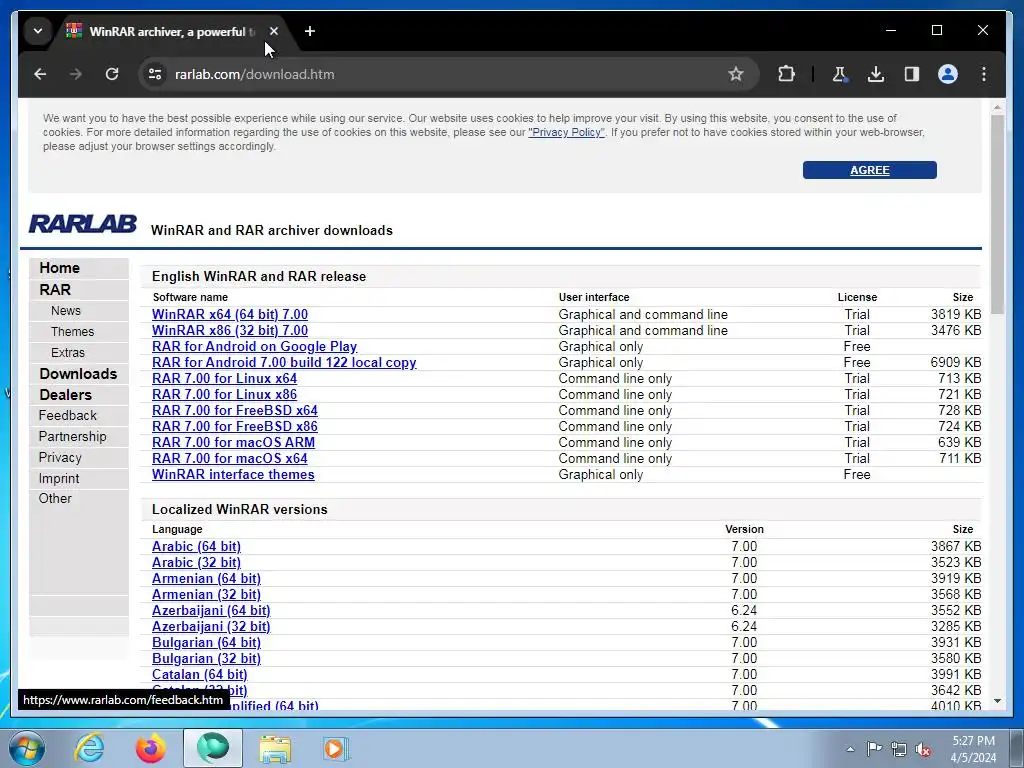Close the WinRAR archiver tab
The width and height of the screenshot is (1024, 768).
274,31
